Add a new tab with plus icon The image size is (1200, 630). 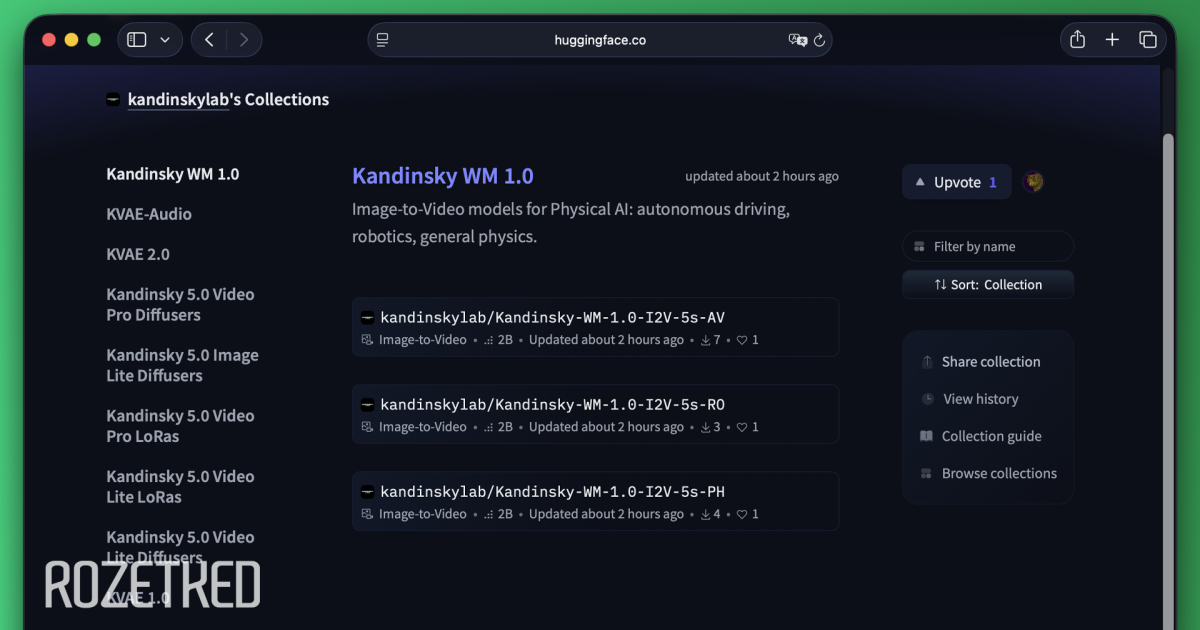pyautogui.click(x=1112, y=40)
